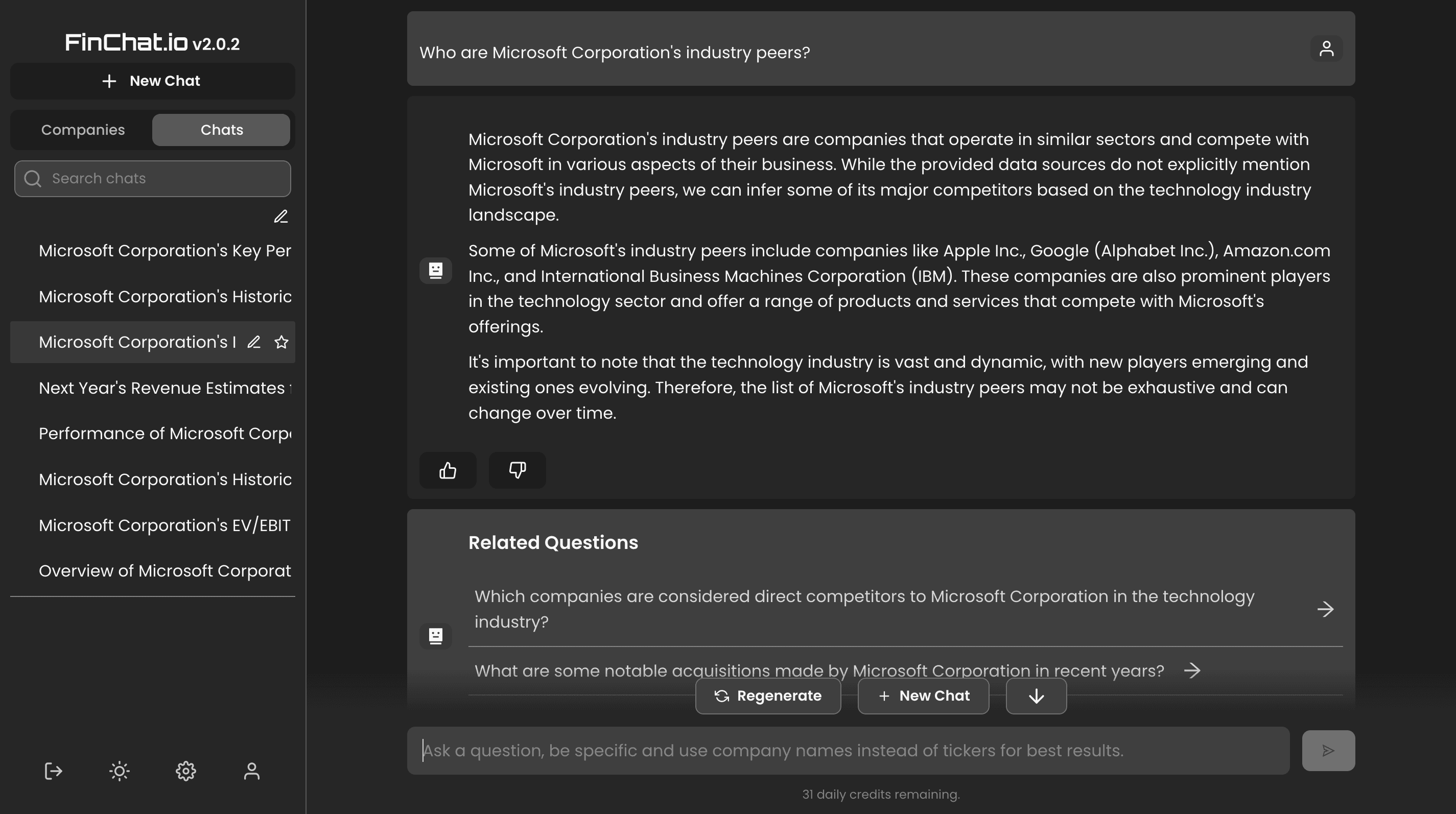The image size is (1456, 814).
Task: Select the notable acquisitions related question
Action: pyautogui.click(x=905, y=671)
